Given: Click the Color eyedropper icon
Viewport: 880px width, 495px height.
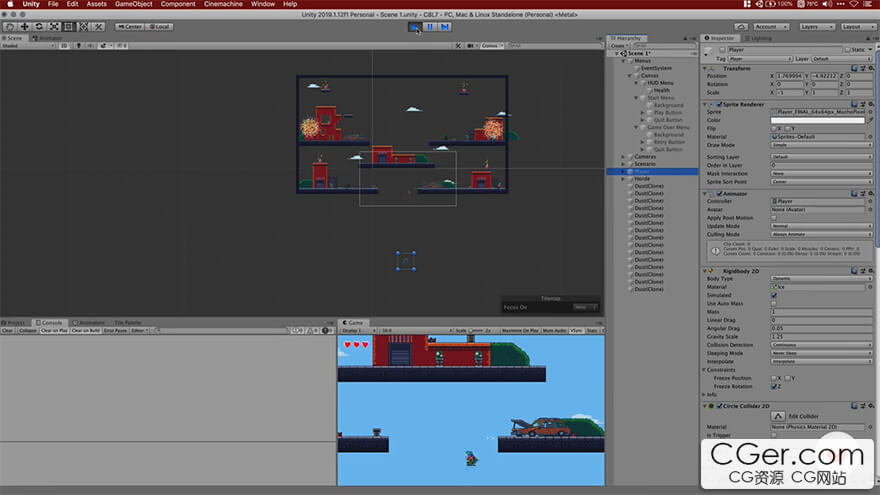Looking at the screenshot, I should pos(870,120).
